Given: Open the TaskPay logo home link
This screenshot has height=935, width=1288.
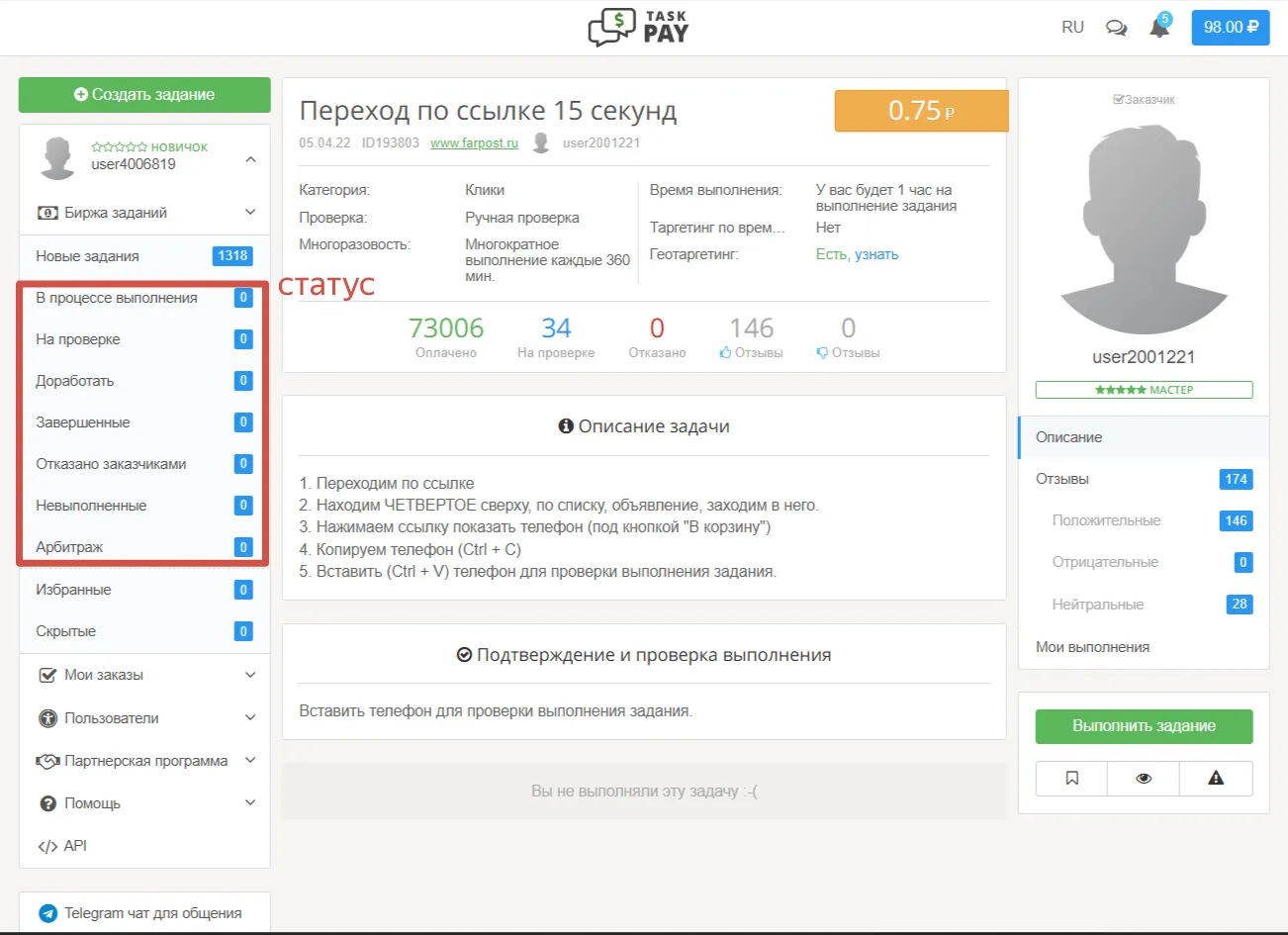Looking at the screenshot, I should pos(638,27).
